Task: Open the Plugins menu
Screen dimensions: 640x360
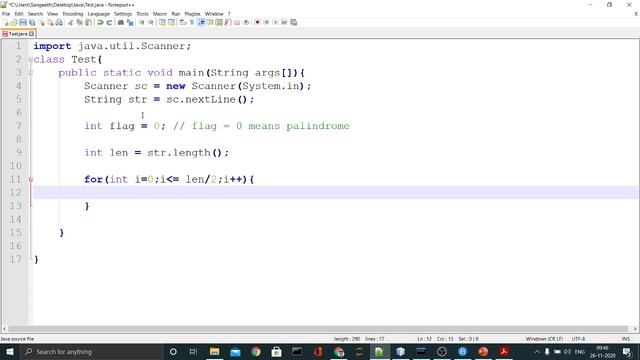Action: (192, 14)
